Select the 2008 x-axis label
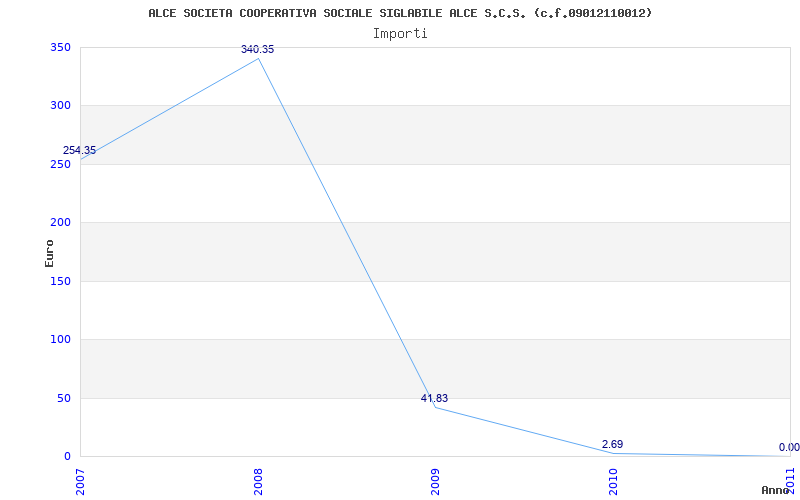The image size is (800, 500). pyautogui.click(x=258, y=482)
